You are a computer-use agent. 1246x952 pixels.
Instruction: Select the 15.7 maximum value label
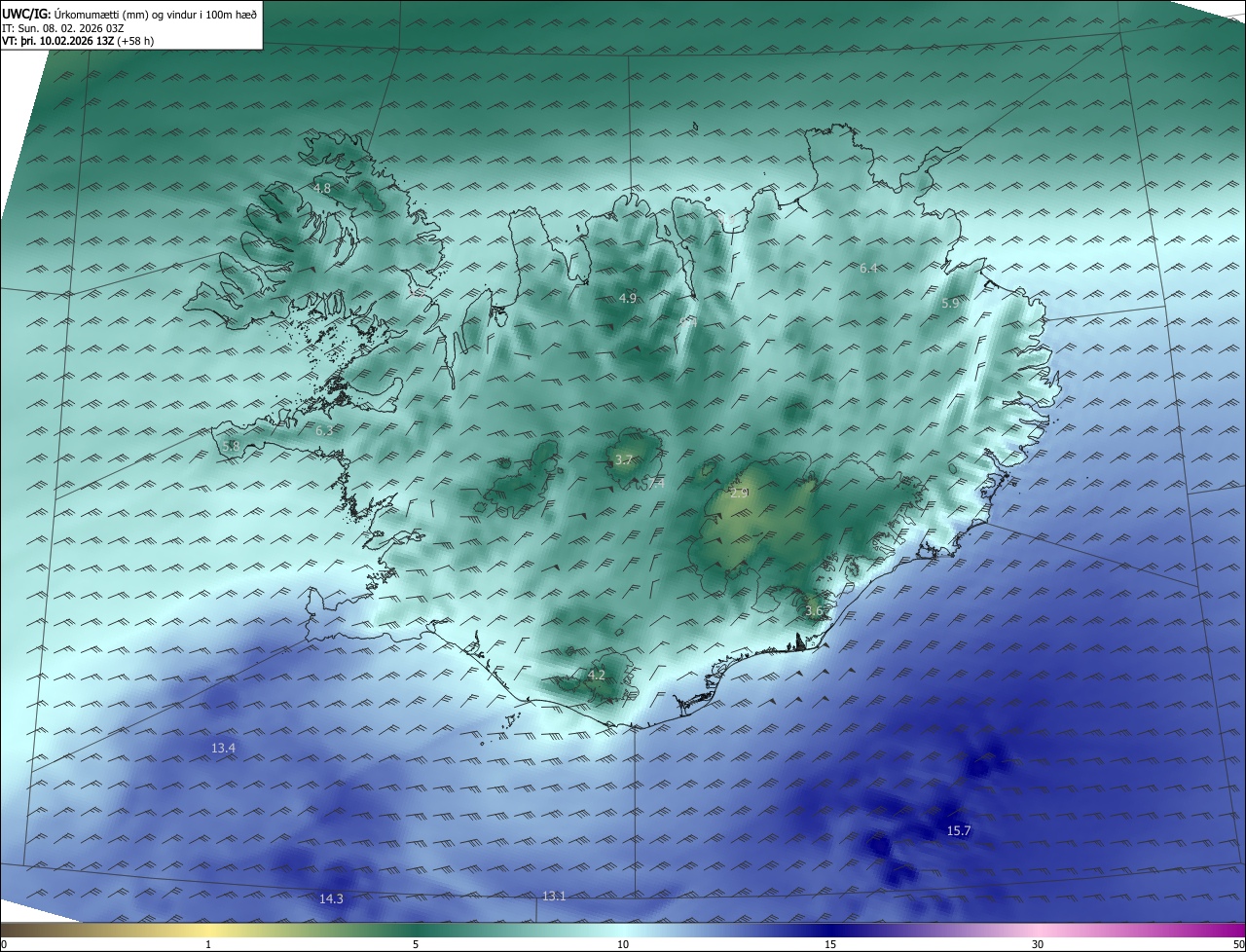(x=959, y=830)
